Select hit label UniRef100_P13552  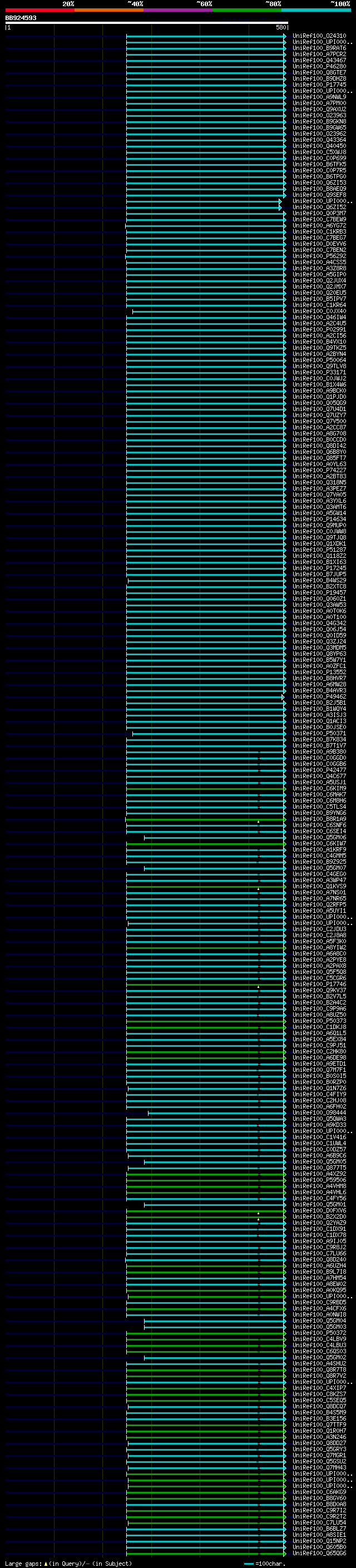319,672
